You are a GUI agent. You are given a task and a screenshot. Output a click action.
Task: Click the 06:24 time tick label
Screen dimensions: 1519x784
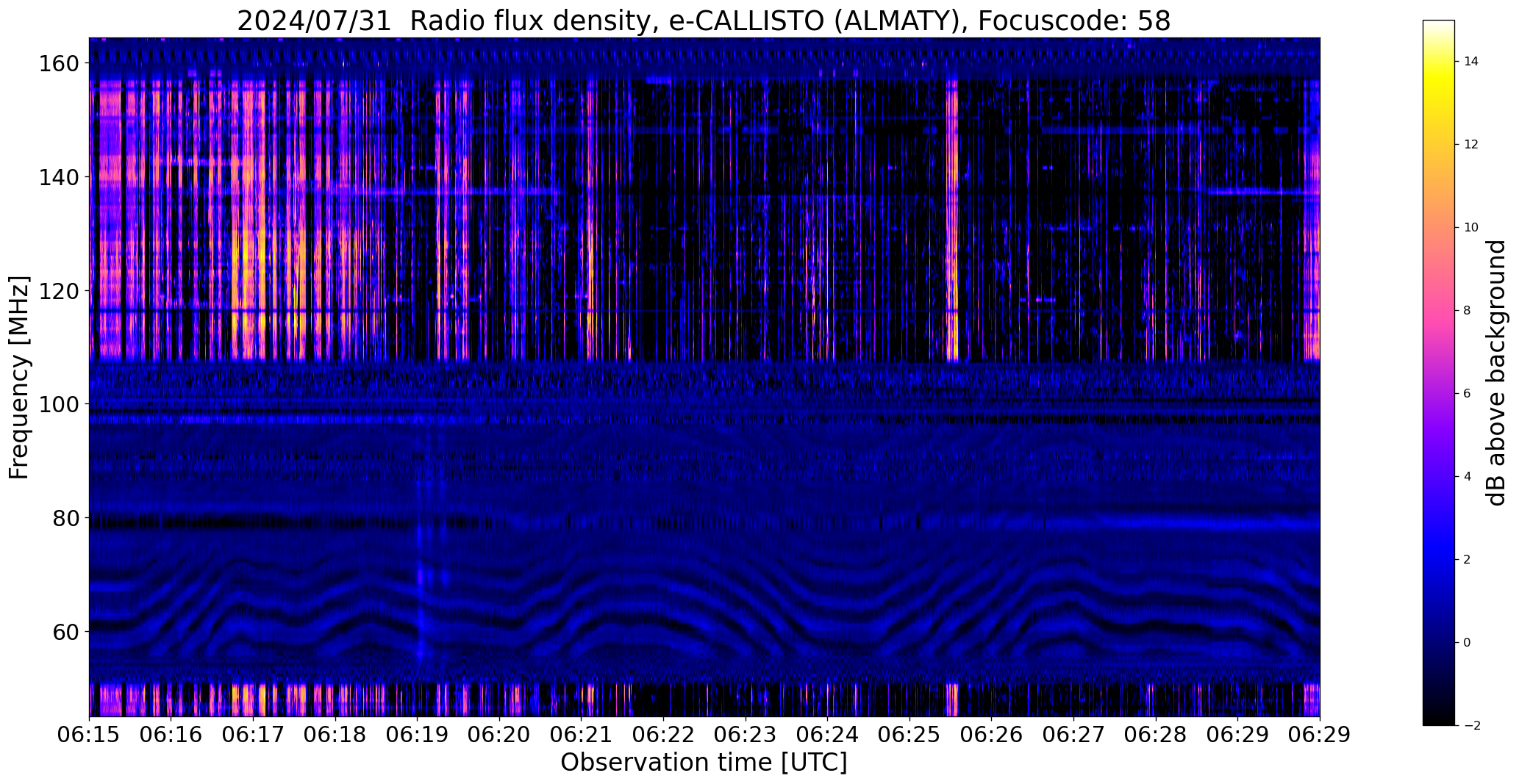tap(828, 735)
